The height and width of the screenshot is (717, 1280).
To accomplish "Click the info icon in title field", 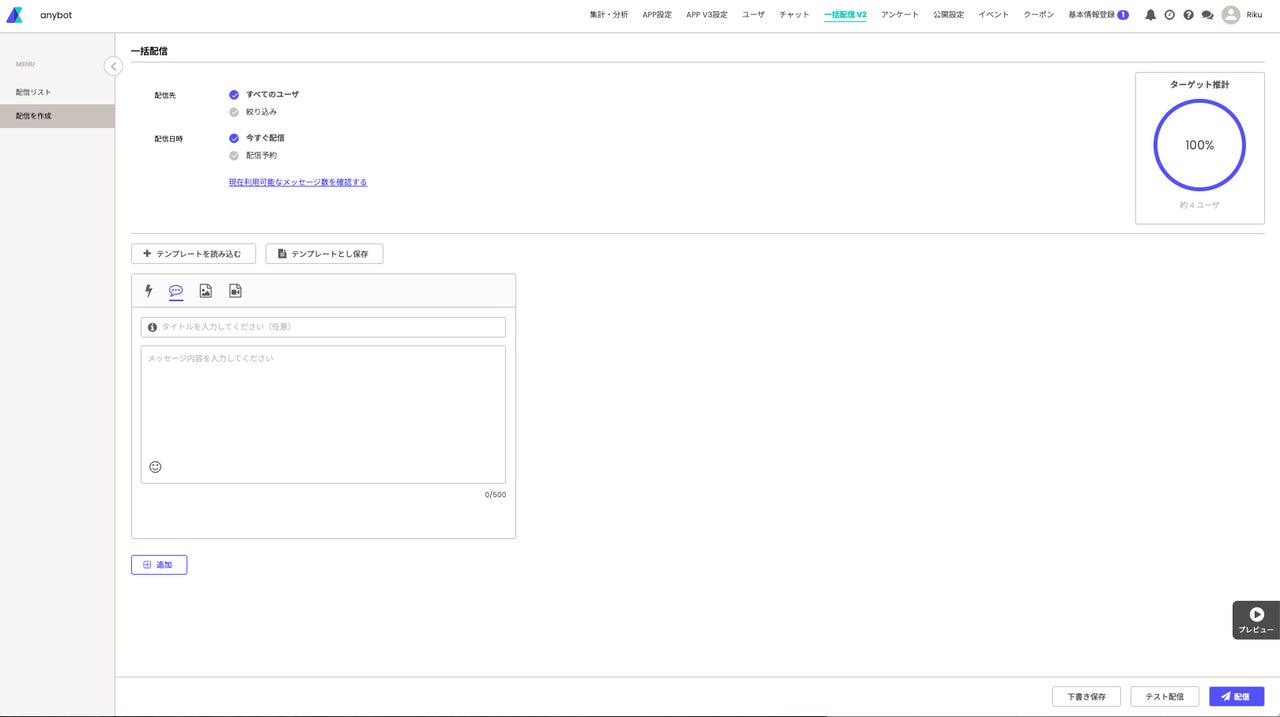I will (152, 327).
